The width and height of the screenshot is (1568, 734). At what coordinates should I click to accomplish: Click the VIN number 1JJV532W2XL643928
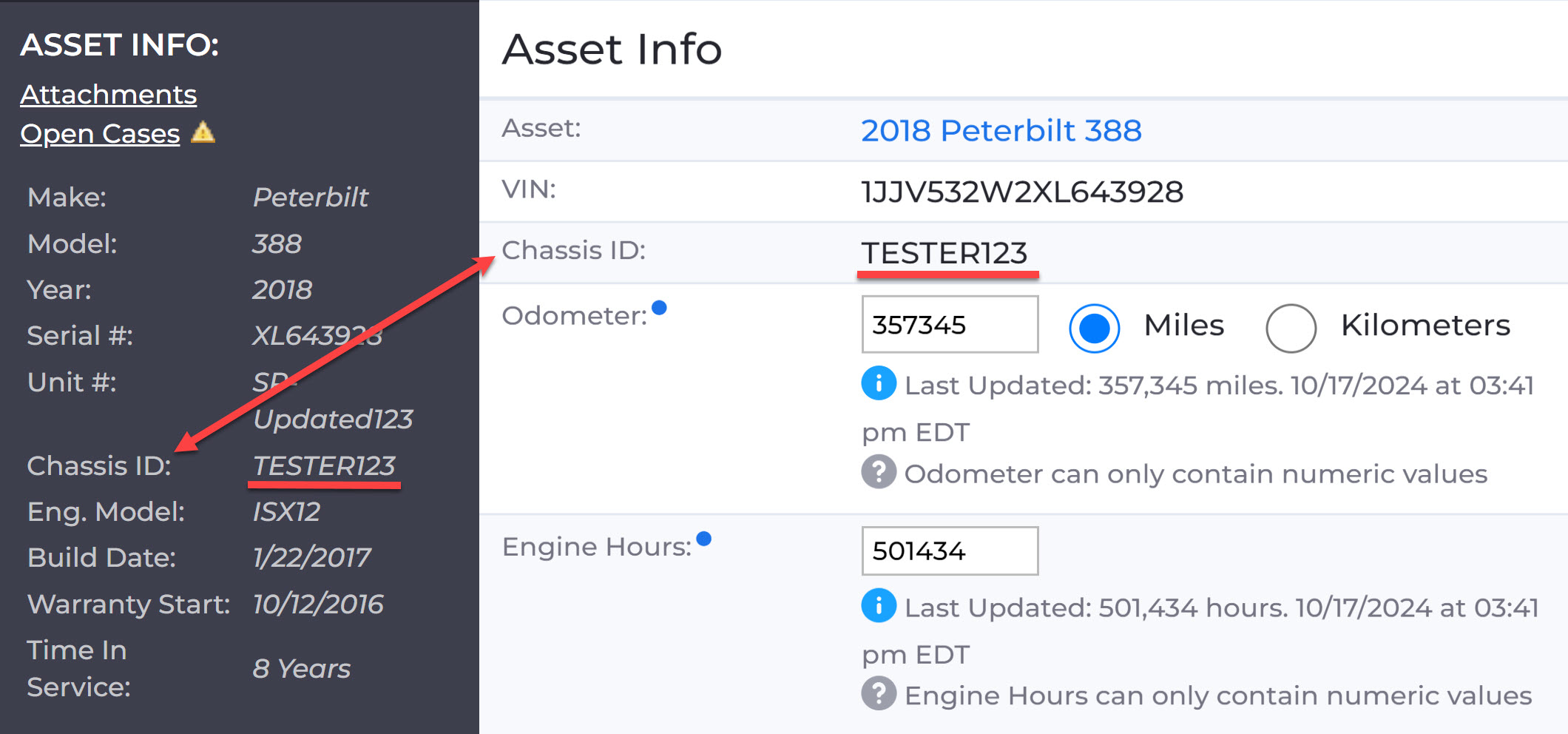tap(1022, 192)
